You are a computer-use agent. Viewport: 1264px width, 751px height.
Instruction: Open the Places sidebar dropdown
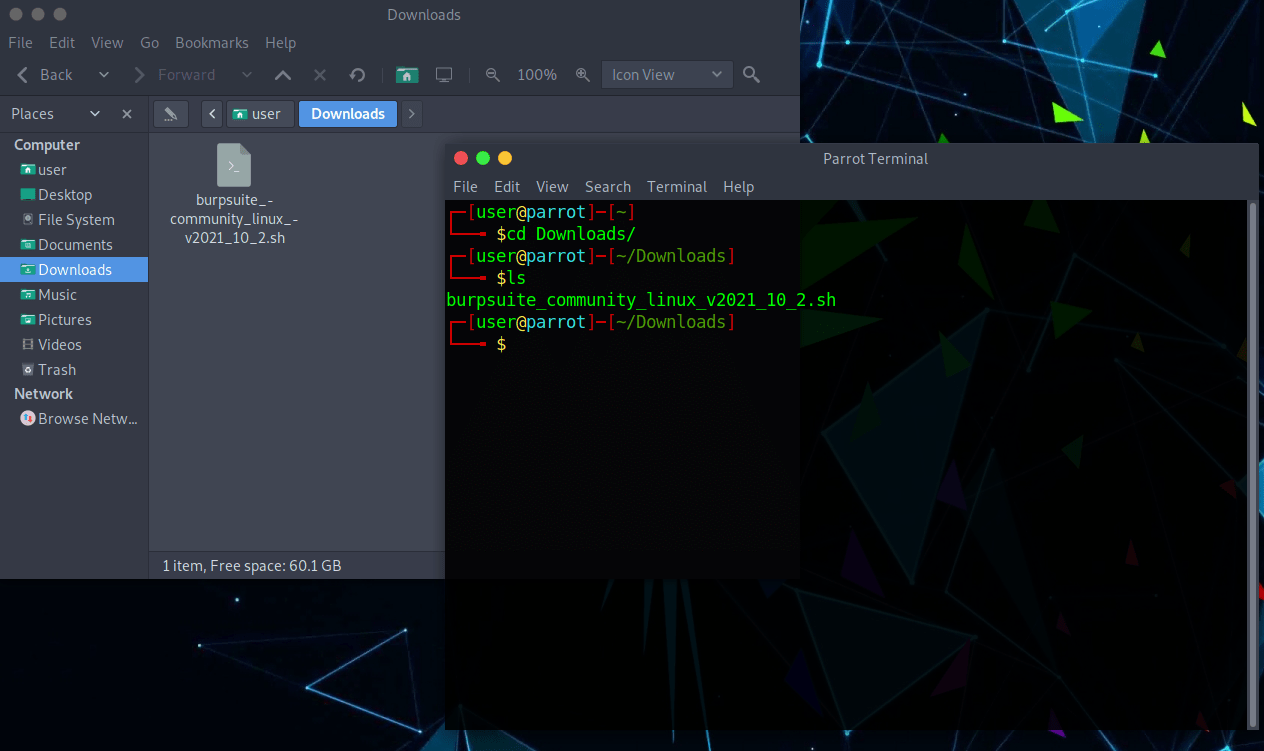click(95, 114)
